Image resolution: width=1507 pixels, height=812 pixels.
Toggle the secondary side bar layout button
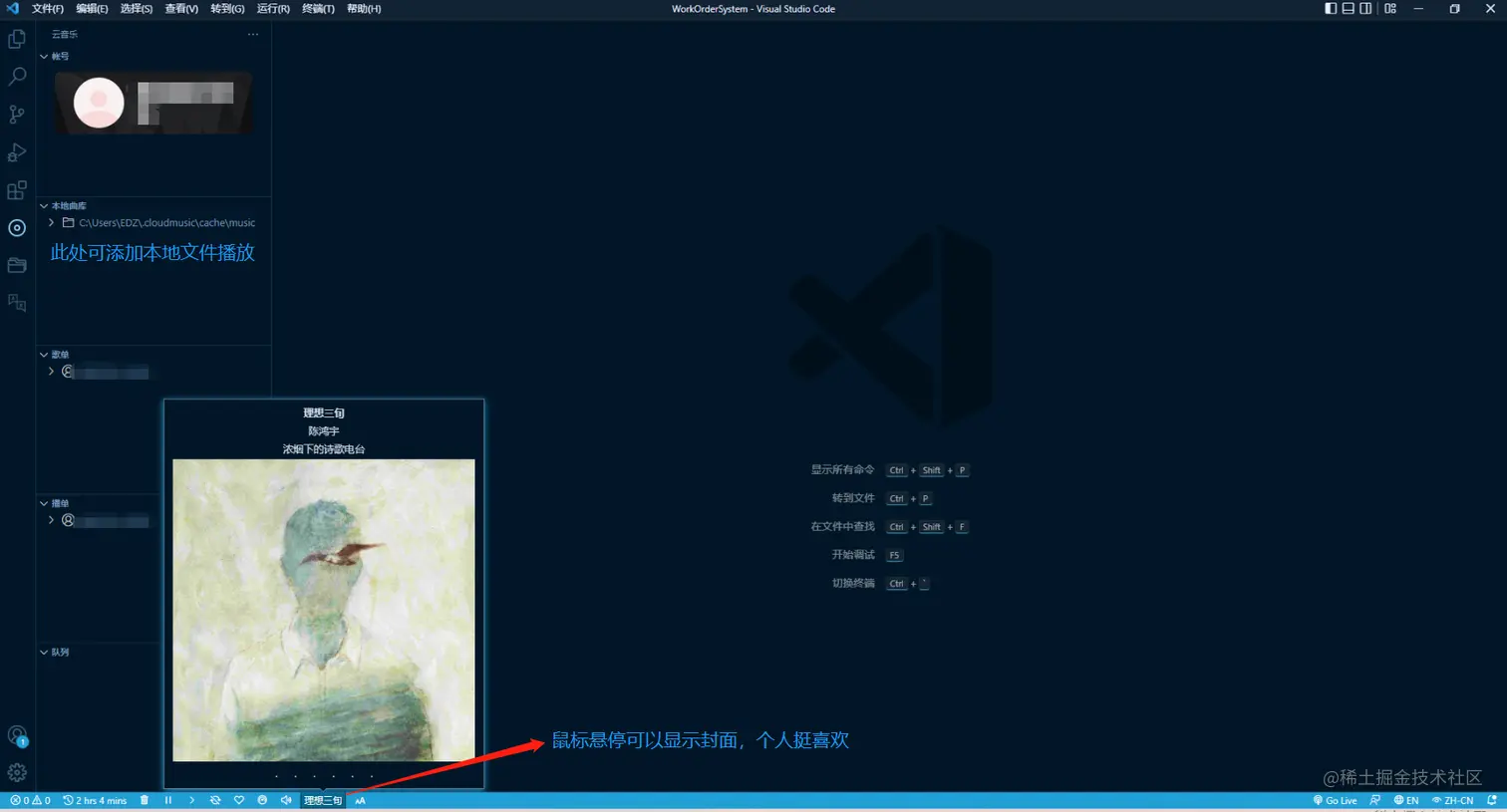(1366, 9)
